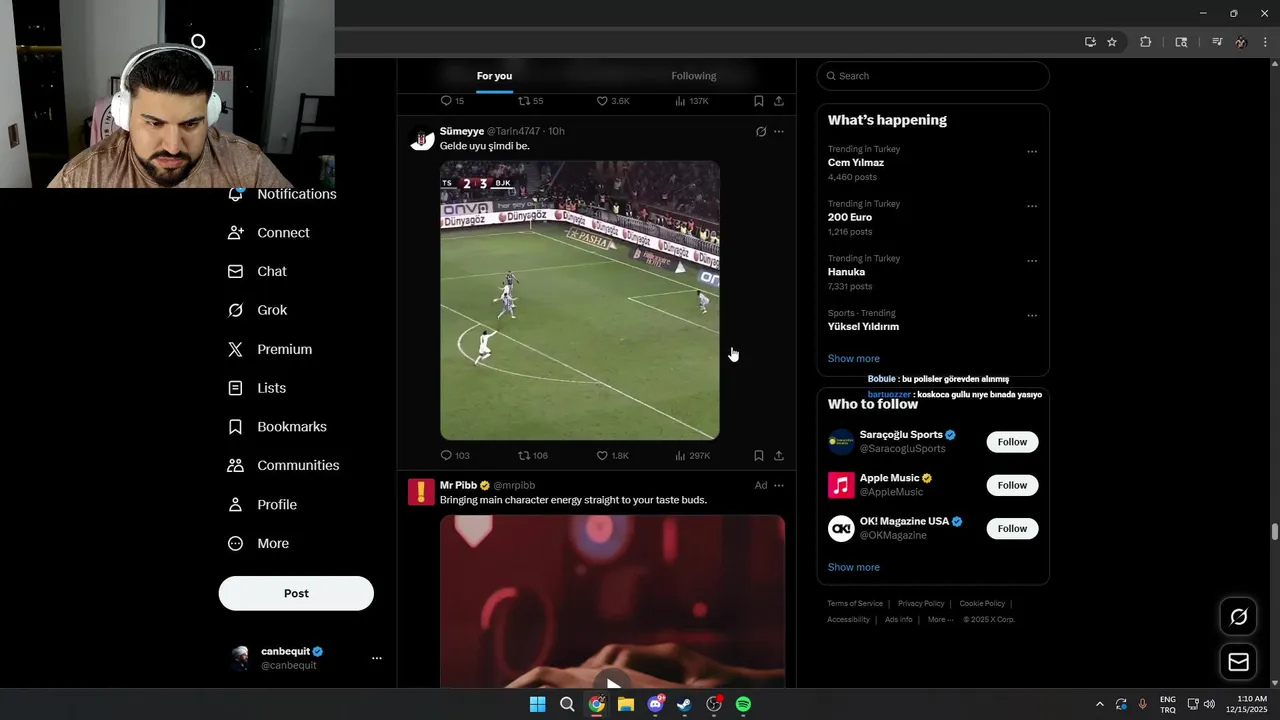This screenshot has width=1280, height=720.
Task: Like the top post showing 3.6K likes
Action: pyautogui.click(x=613, y=101)
